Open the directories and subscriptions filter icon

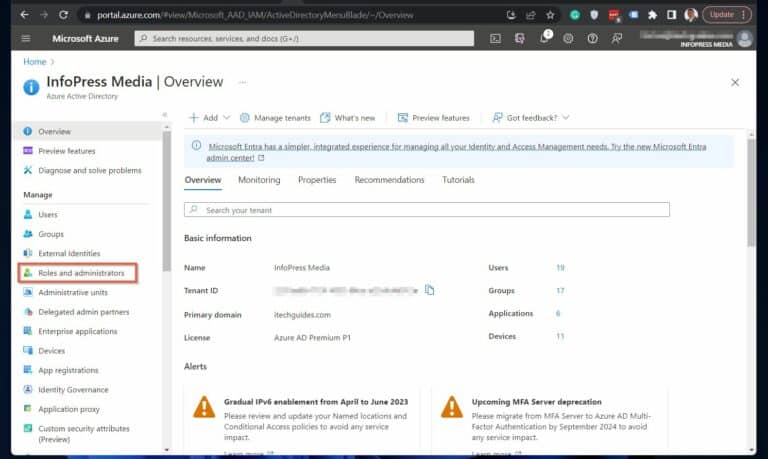(x=520, y=38)
